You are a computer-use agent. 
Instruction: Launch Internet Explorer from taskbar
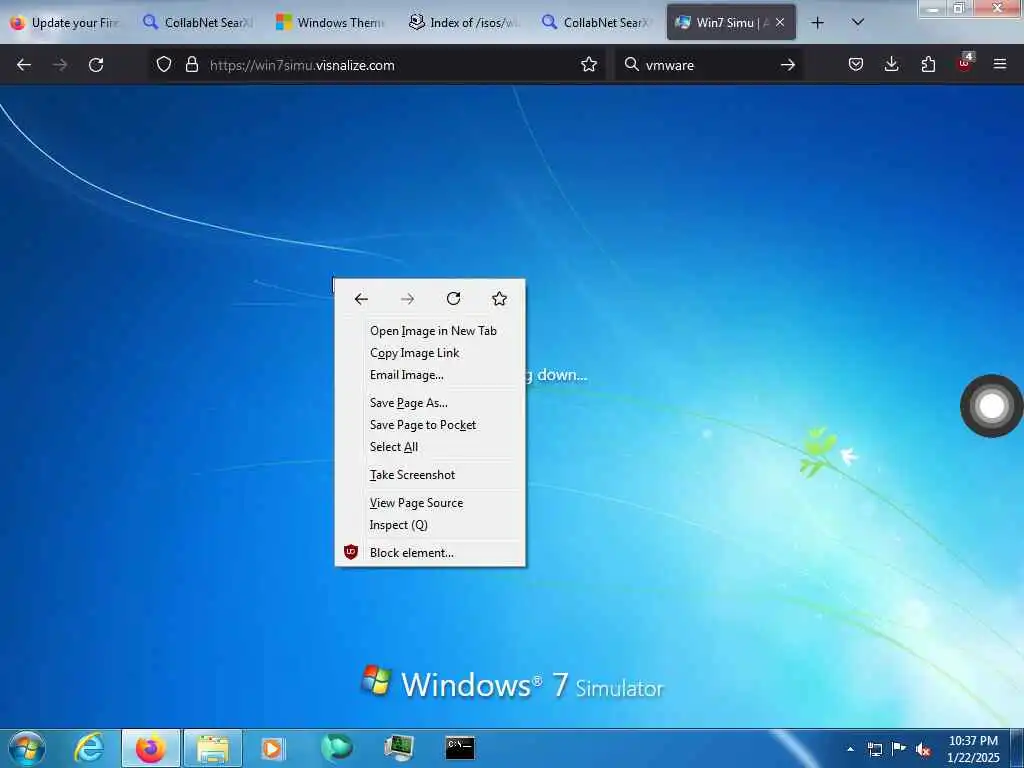(89, 748)
